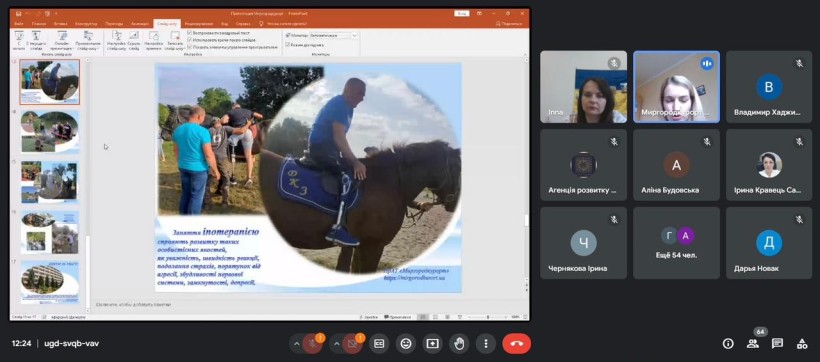Leave the call with the red button
This screenshot has height=362, width=820.
point(517,344)
